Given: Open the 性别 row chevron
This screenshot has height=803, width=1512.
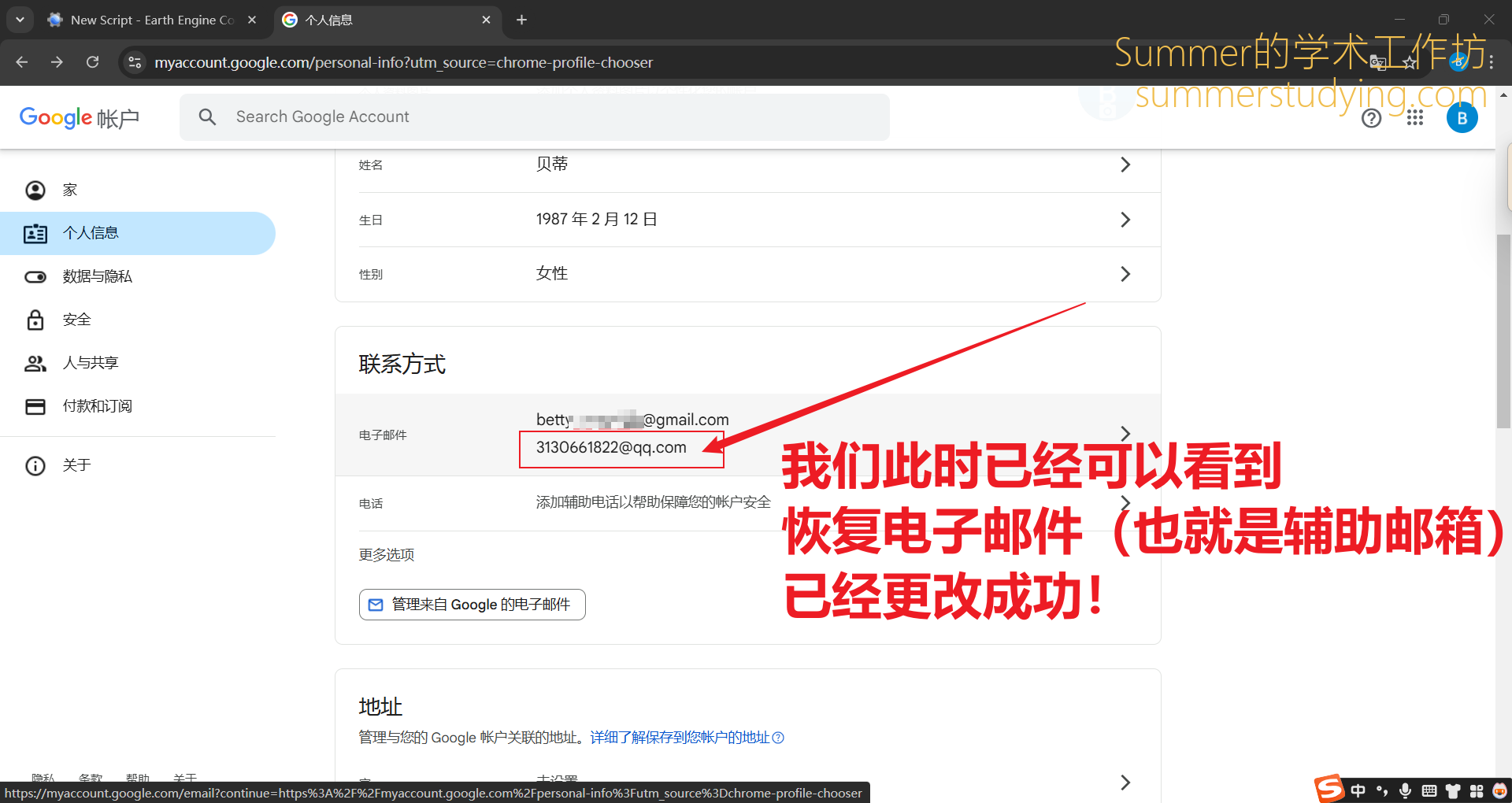Looking at the screenshot, I should (1125, 274).
